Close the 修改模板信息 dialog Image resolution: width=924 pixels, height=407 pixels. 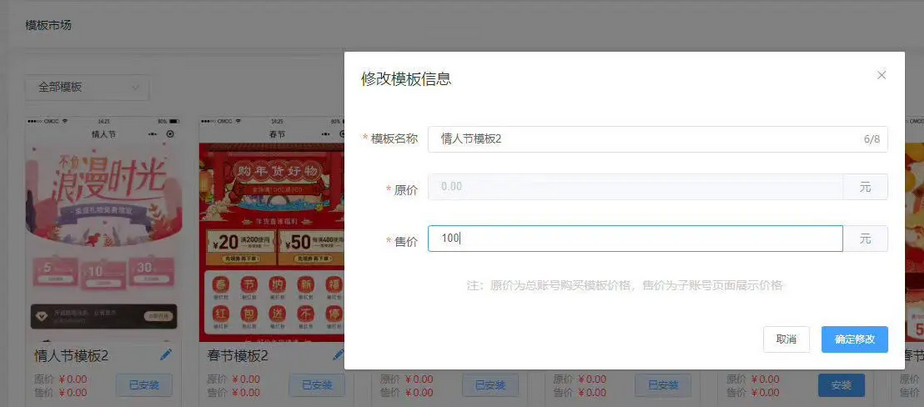tap(881, 75)
